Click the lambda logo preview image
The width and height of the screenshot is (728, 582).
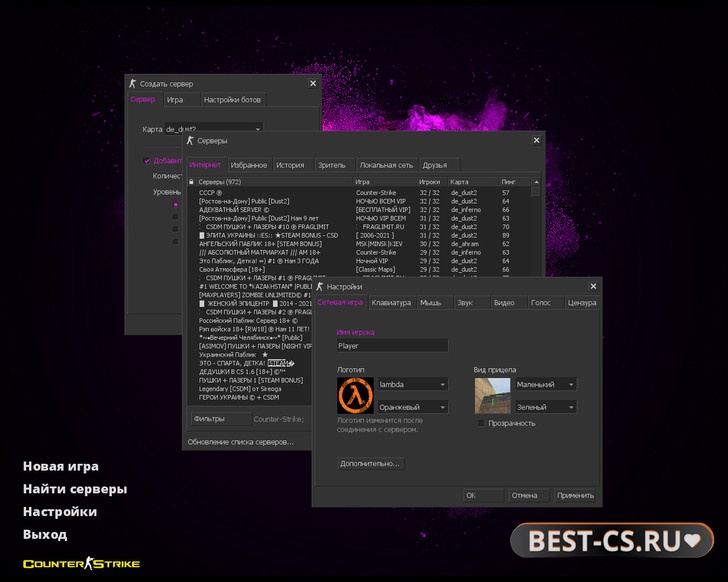[x=355, y=395]
